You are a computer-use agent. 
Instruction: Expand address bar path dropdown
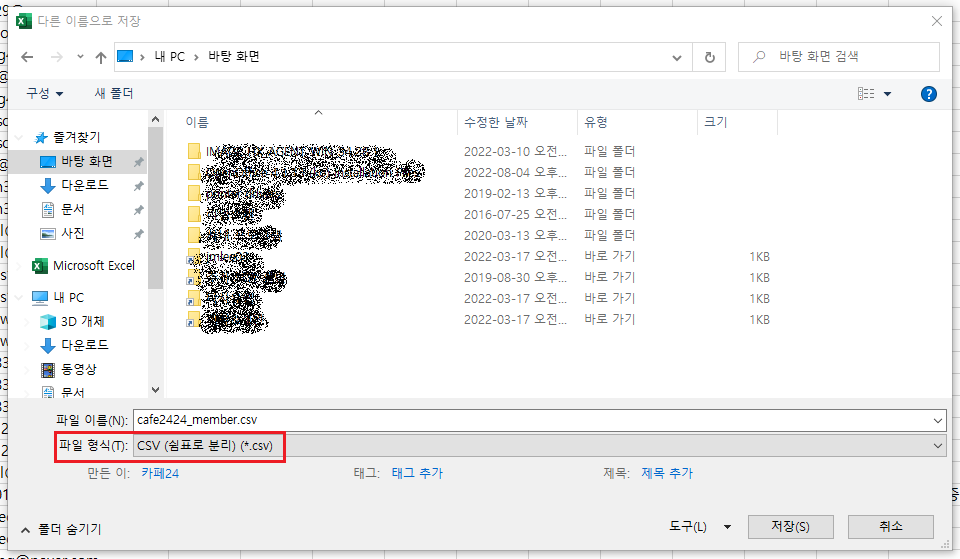point(677,58)
